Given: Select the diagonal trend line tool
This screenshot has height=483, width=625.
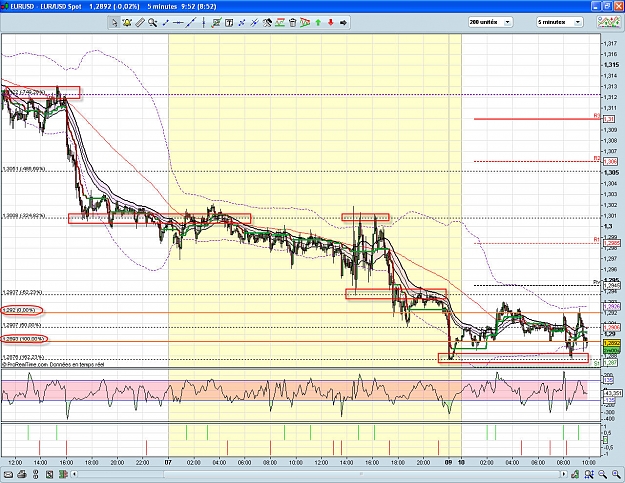Looking at the screenshot, I should click(x=191, y=23).
